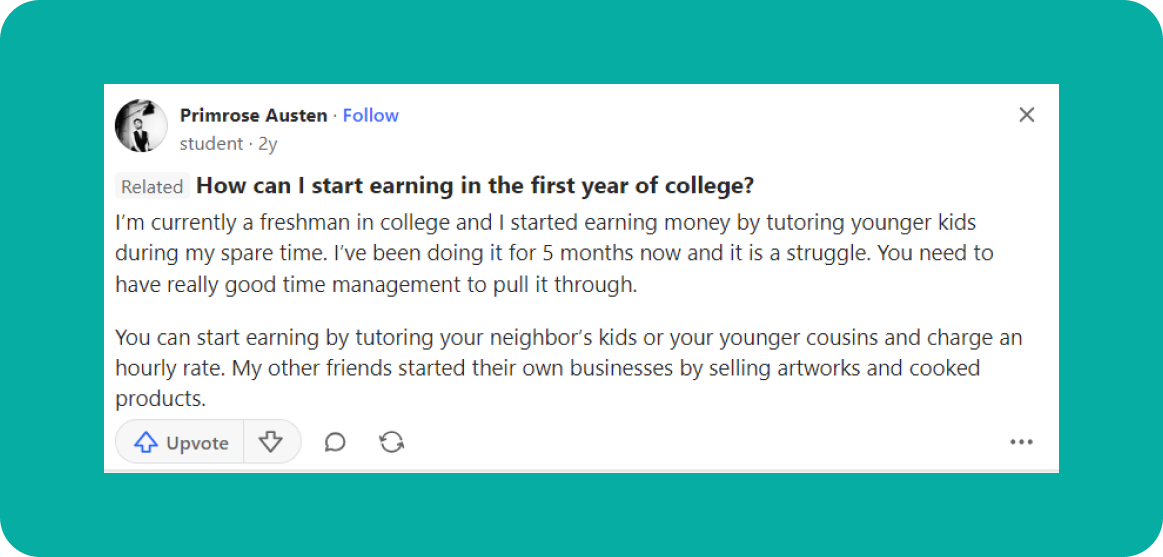Close the answer card with X
The width and height of the screenshot is (1163, 557).
tap(1026, 115)
